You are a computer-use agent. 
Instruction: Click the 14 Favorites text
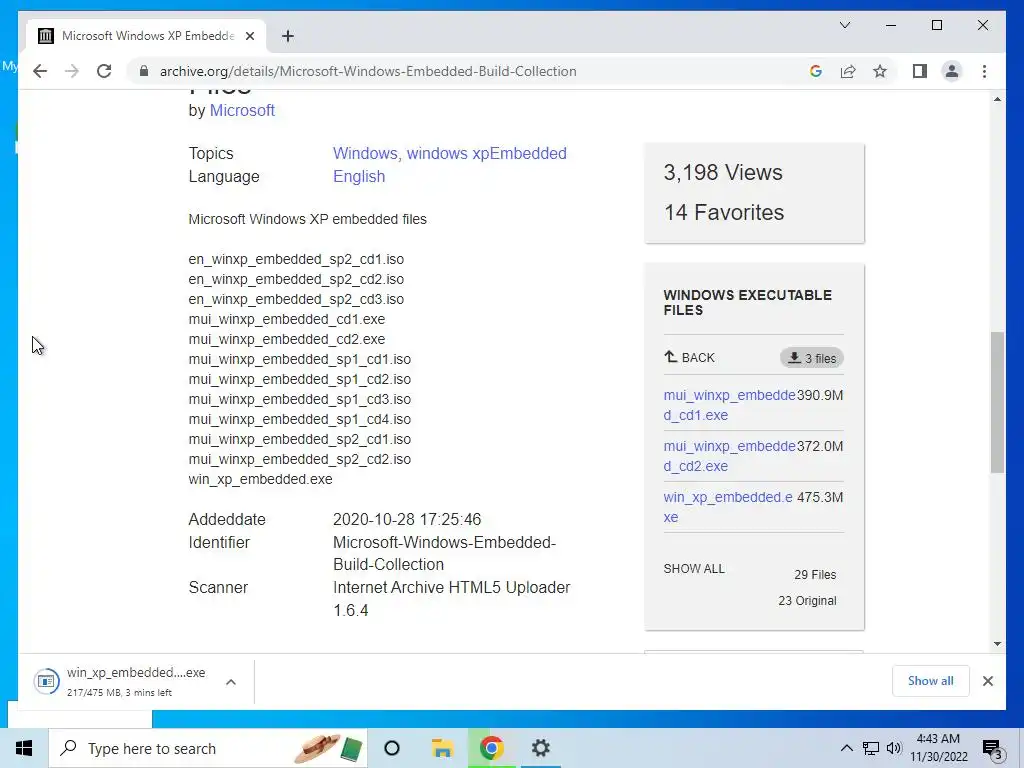724,212
